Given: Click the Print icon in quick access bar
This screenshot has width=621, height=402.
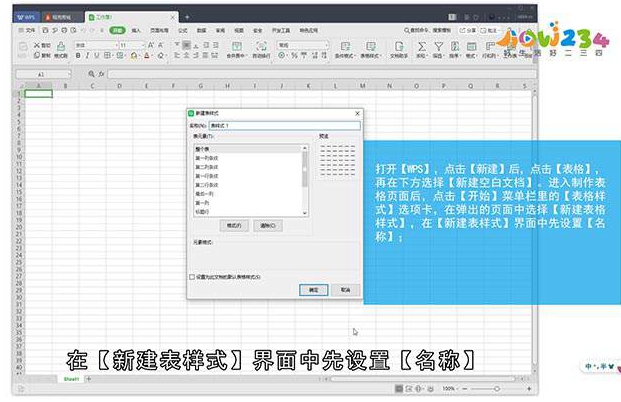Looking at the screenshot, I should [64, 30].
